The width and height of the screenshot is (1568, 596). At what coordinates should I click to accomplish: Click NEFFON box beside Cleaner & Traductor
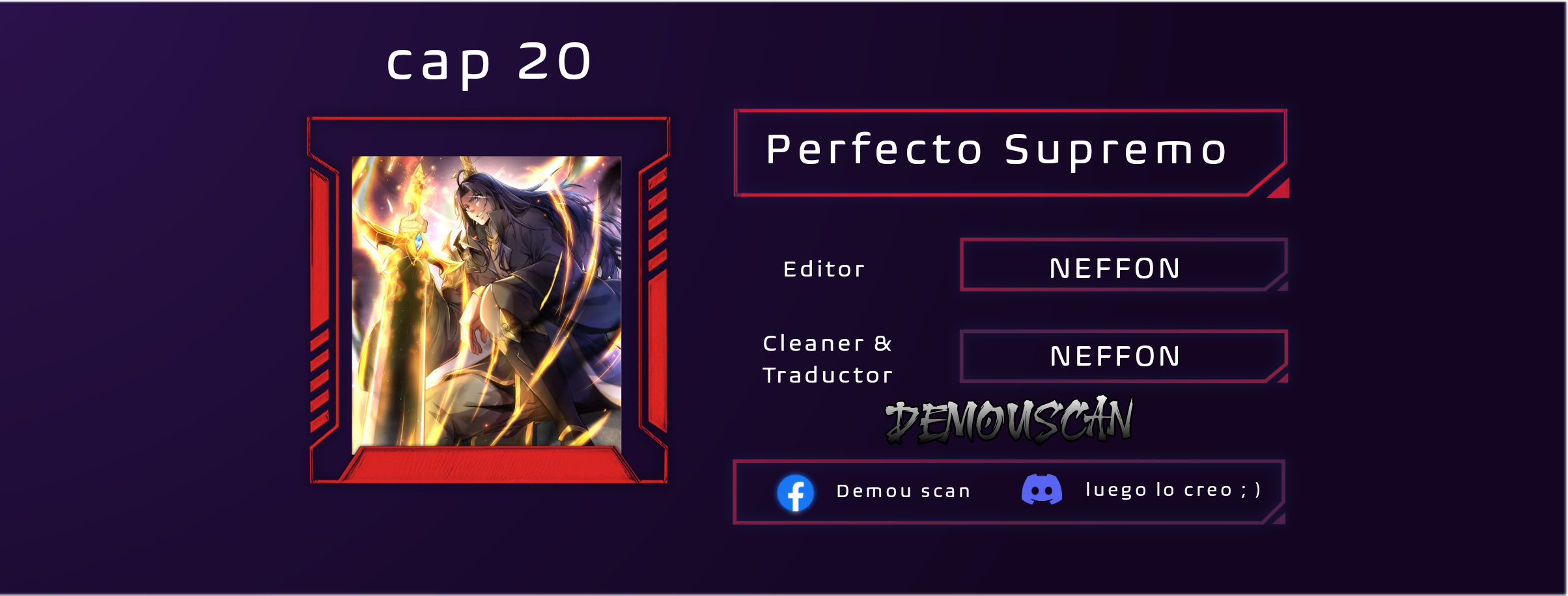[x=1124, y=356]
